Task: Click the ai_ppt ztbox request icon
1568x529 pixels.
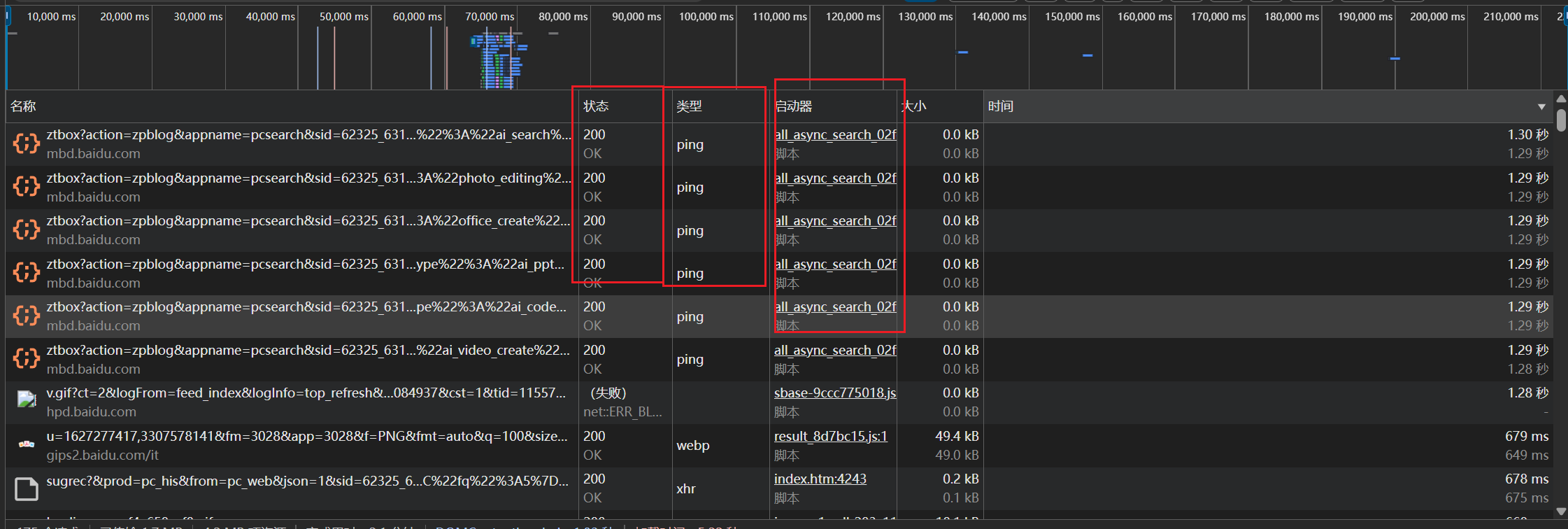Action: (x=27, y=273)
